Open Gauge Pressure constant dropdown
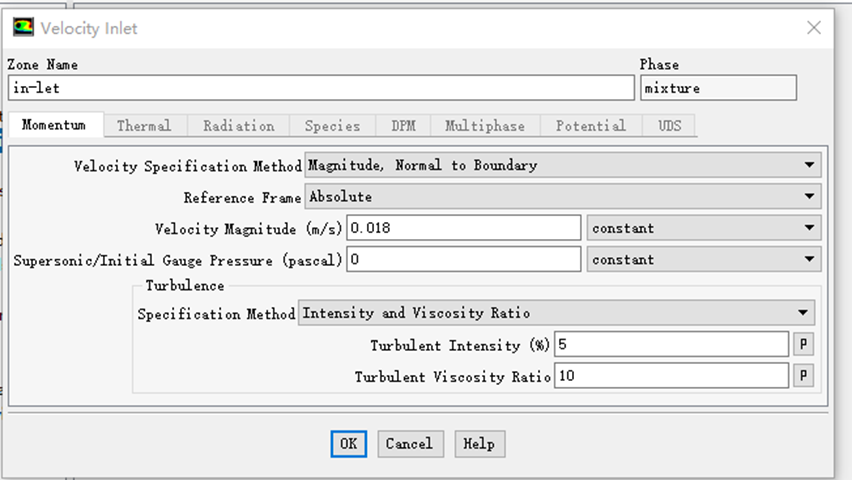The height and width of the screenshot is (480, 852). click(x=704, y=259)
